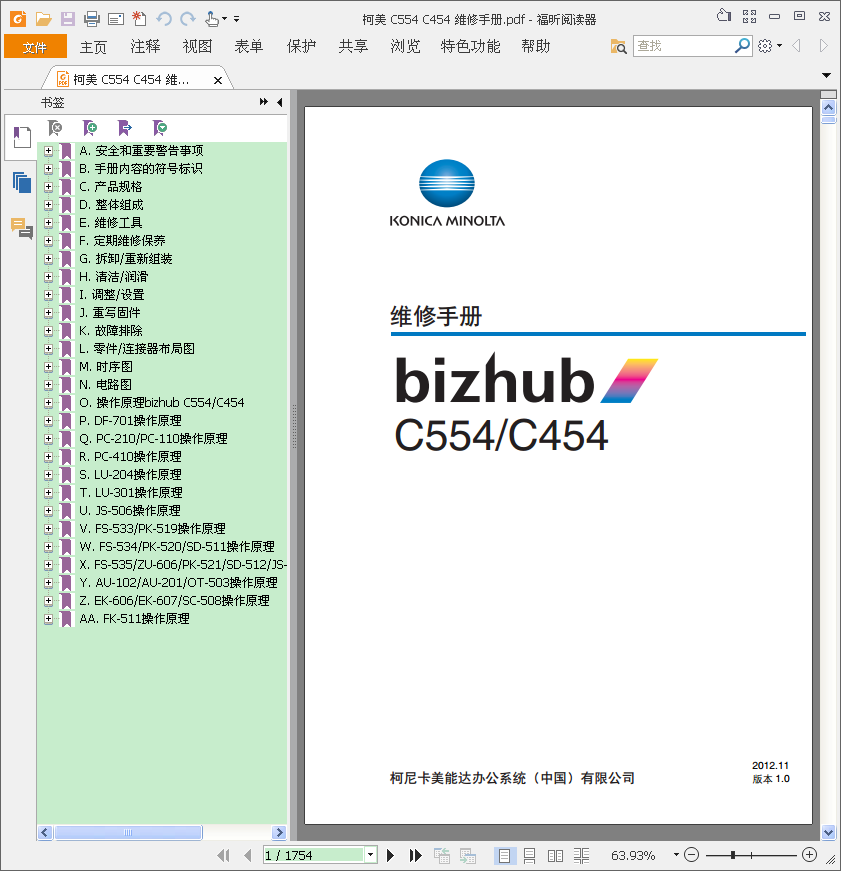This screenshot has width=841, height=871.
Task: Open the tab list dropdown arrow
Action: [826, 75]
